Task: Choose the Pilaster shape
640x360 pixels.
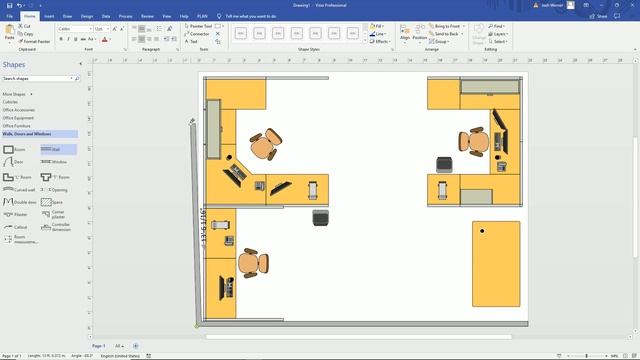Action: tap(16, 214)
